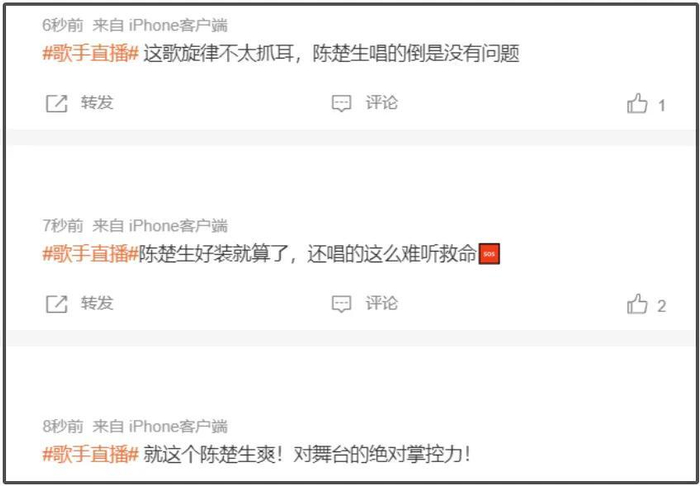Click the 7秒前 timestamp
700x486 pixels.
[63, 226]
